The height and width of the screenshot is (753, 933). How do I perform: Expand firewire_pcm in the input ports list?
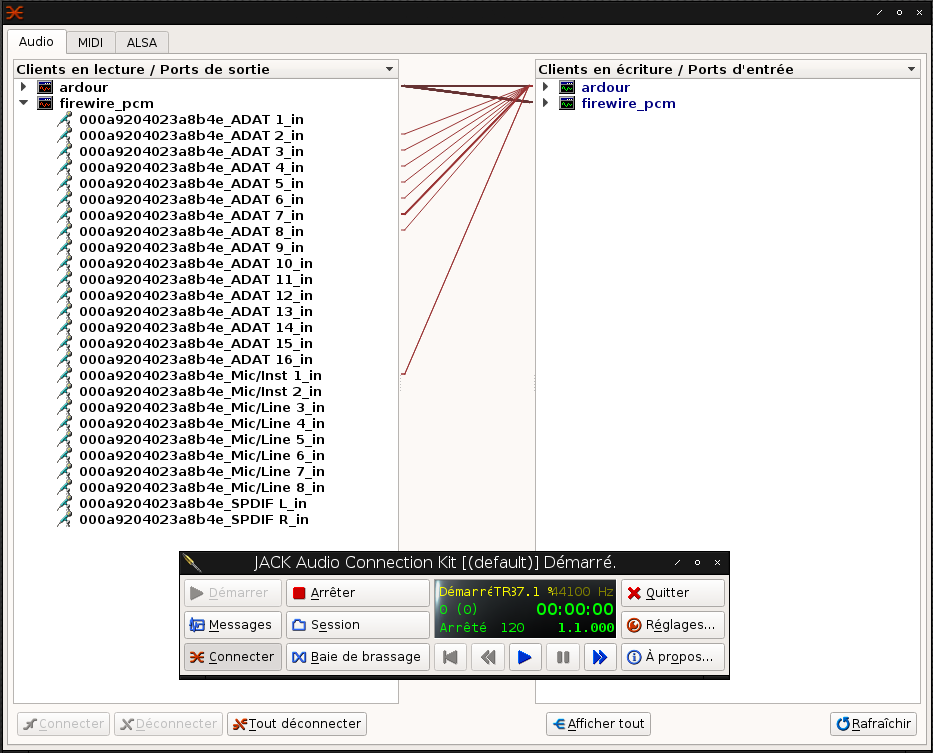[546, 103]
